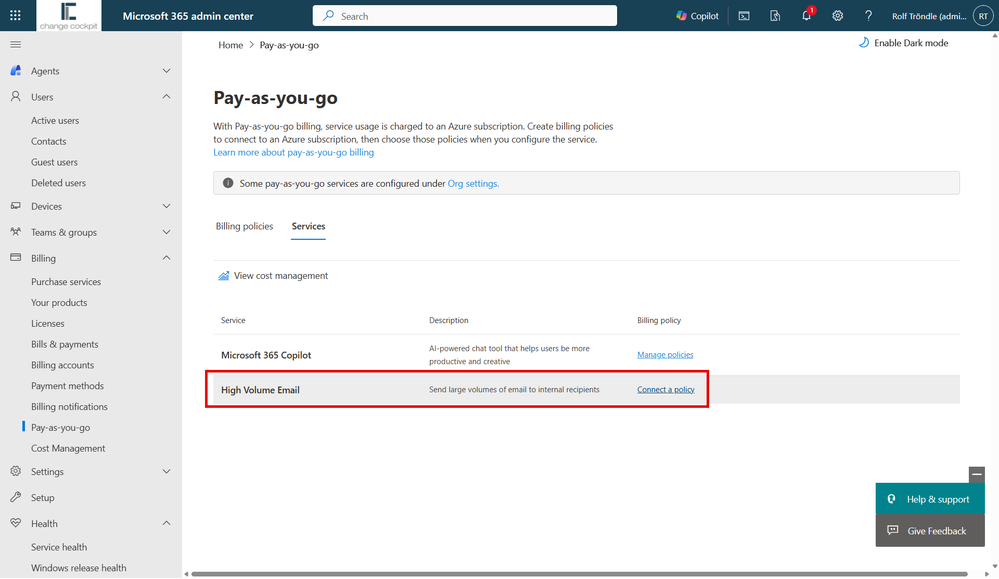Collapse the Billing section chevron
999x579 pixels.
point(166,258)
